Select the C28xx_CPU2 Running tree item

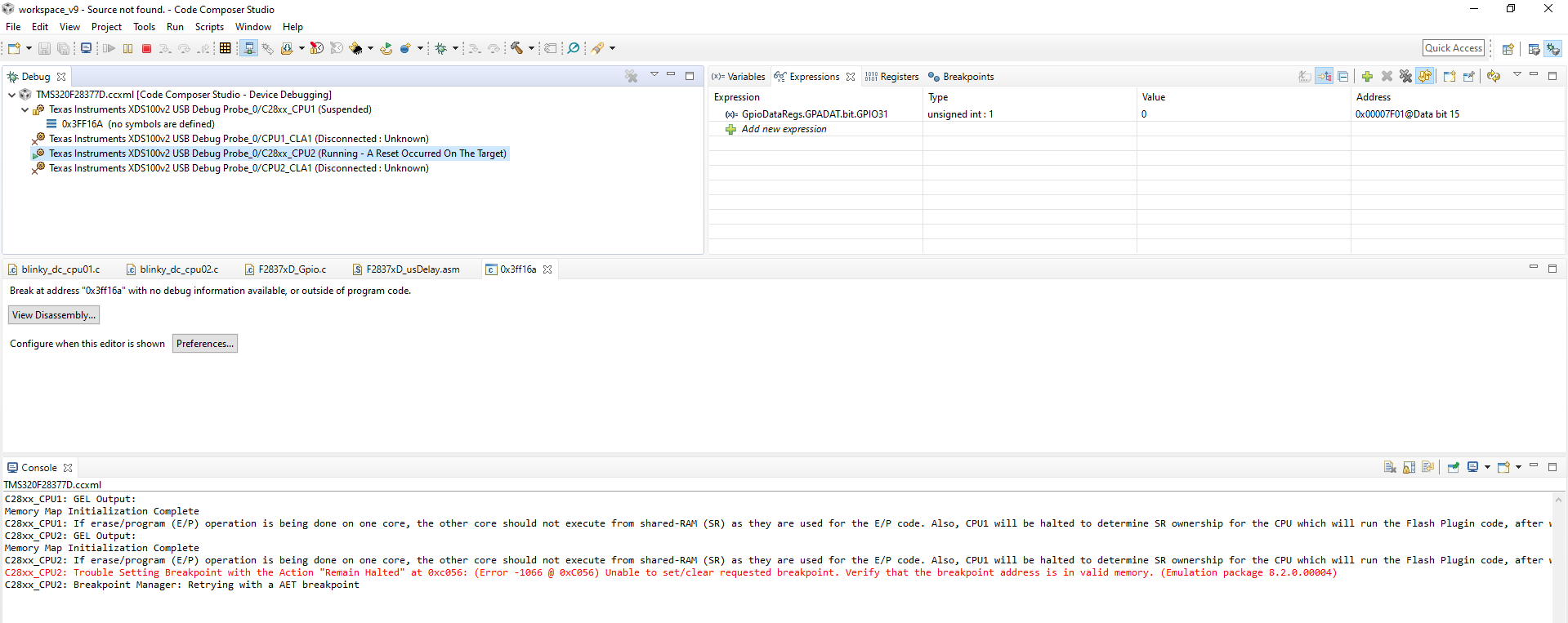(x=270, y=154)
